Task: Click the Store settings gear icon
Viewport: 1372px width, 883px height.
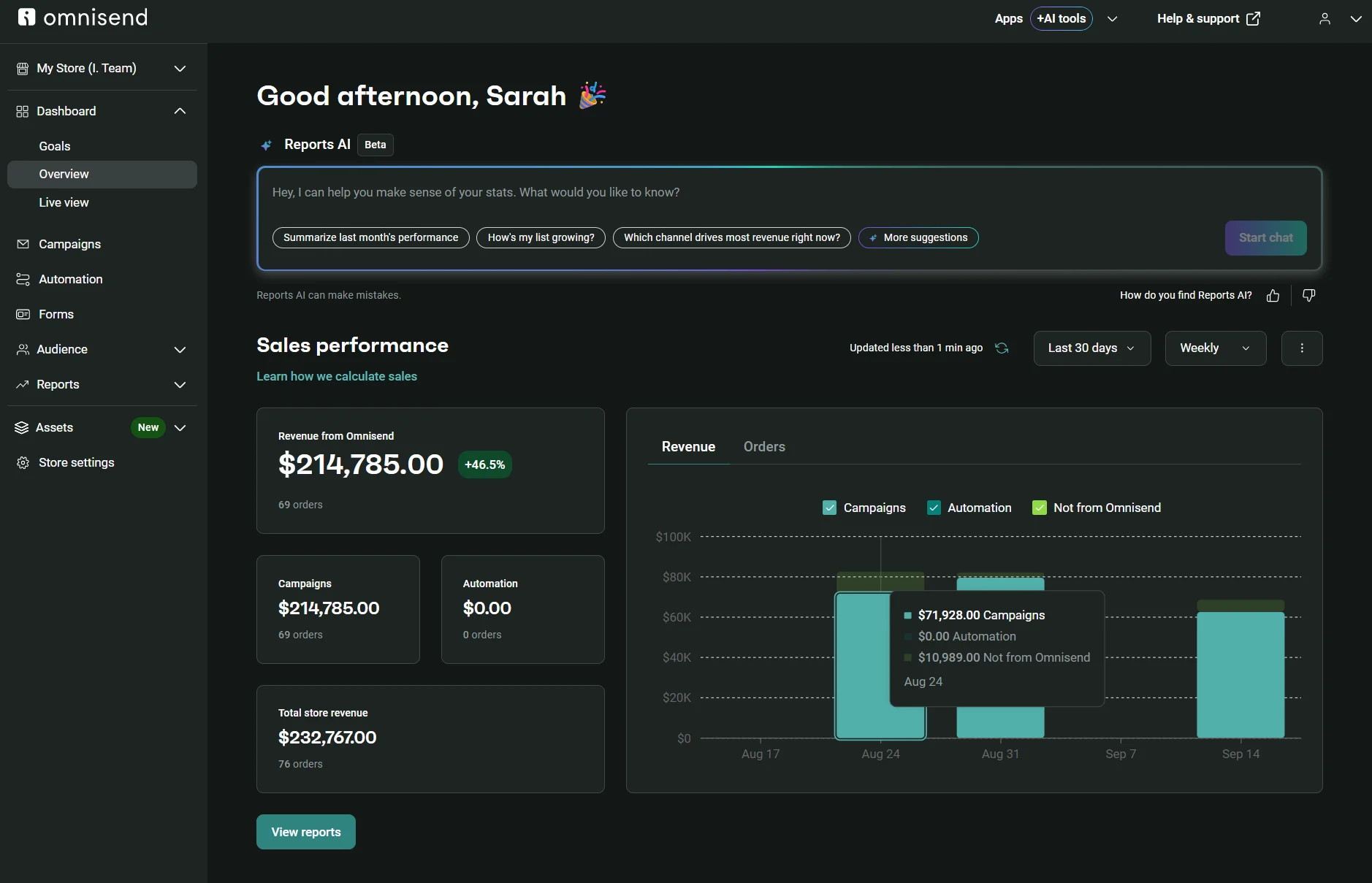Action: pos(23,462)
